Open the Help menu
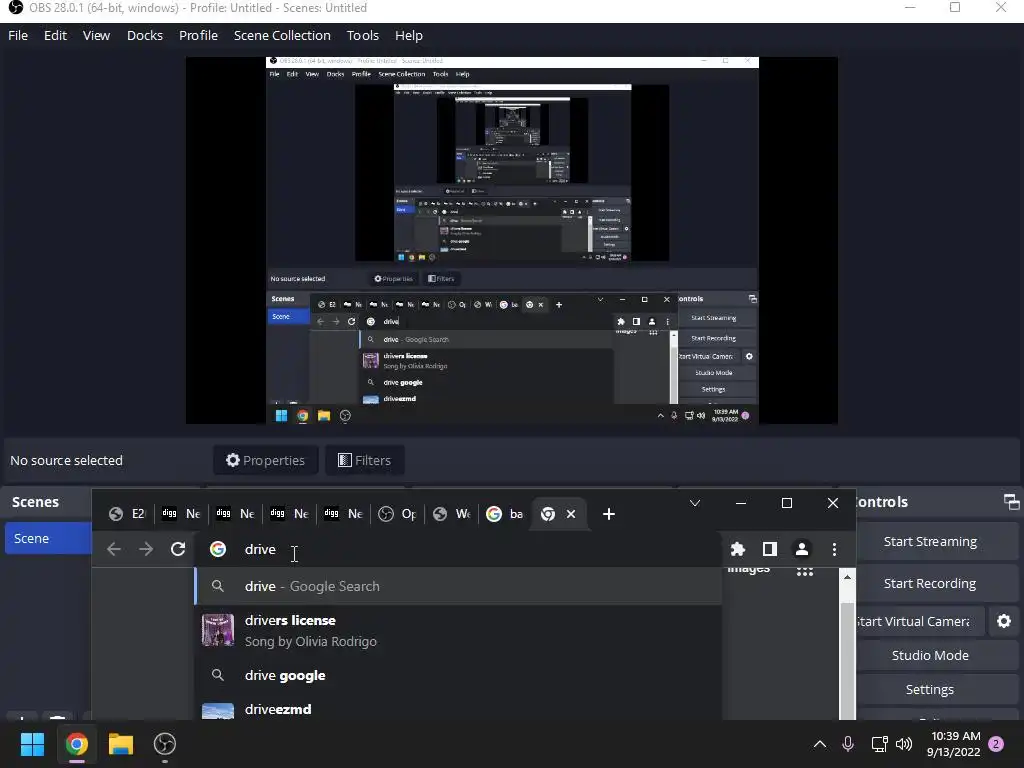The height and width of the screenshot is (768, 1024). coord(408,35)
